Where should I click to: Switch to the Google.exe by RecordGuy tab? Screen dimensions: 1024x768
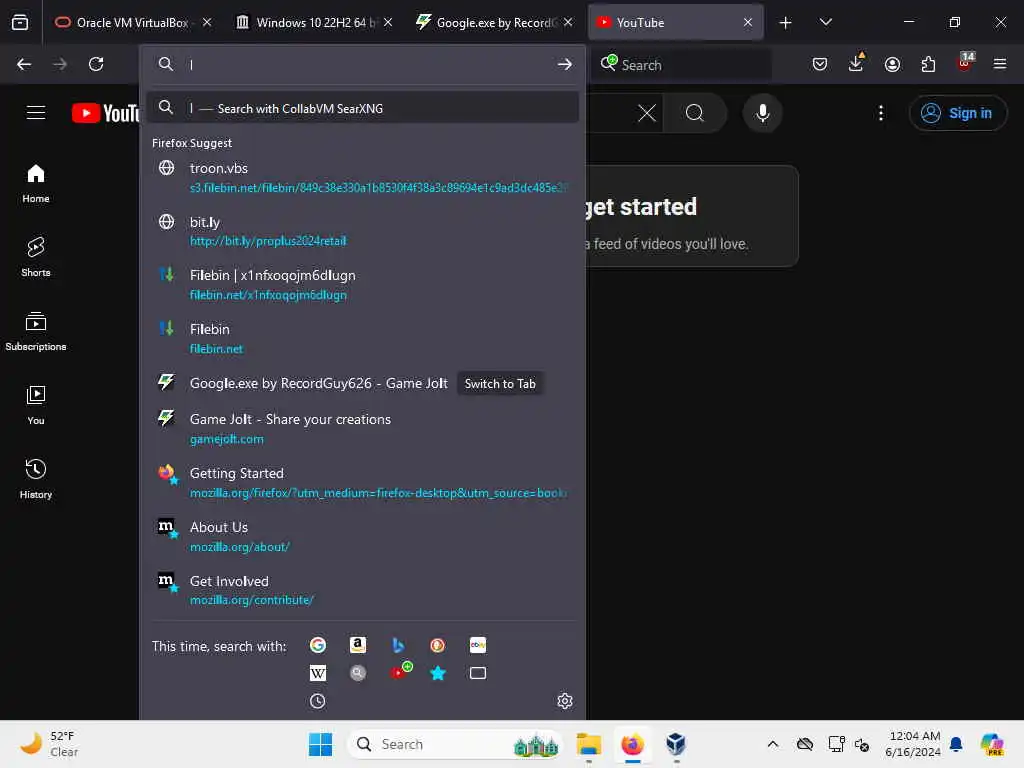494,23
